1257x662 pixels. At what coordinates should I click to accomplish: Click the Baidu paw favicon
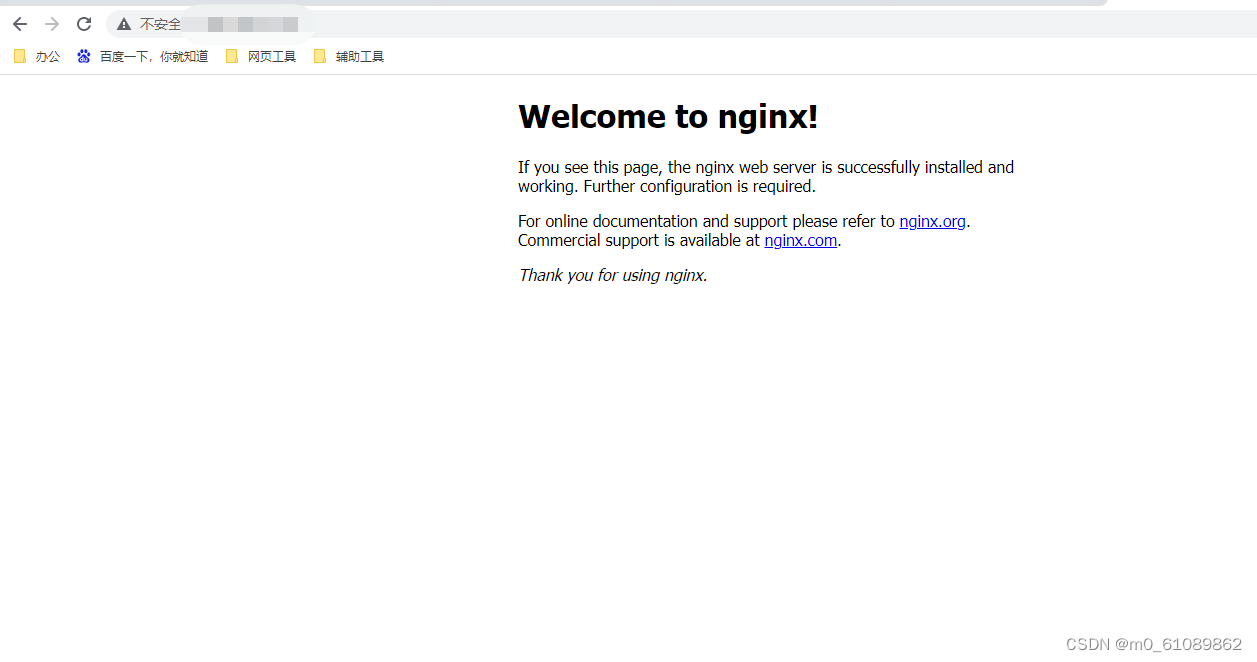click(84, 57)
